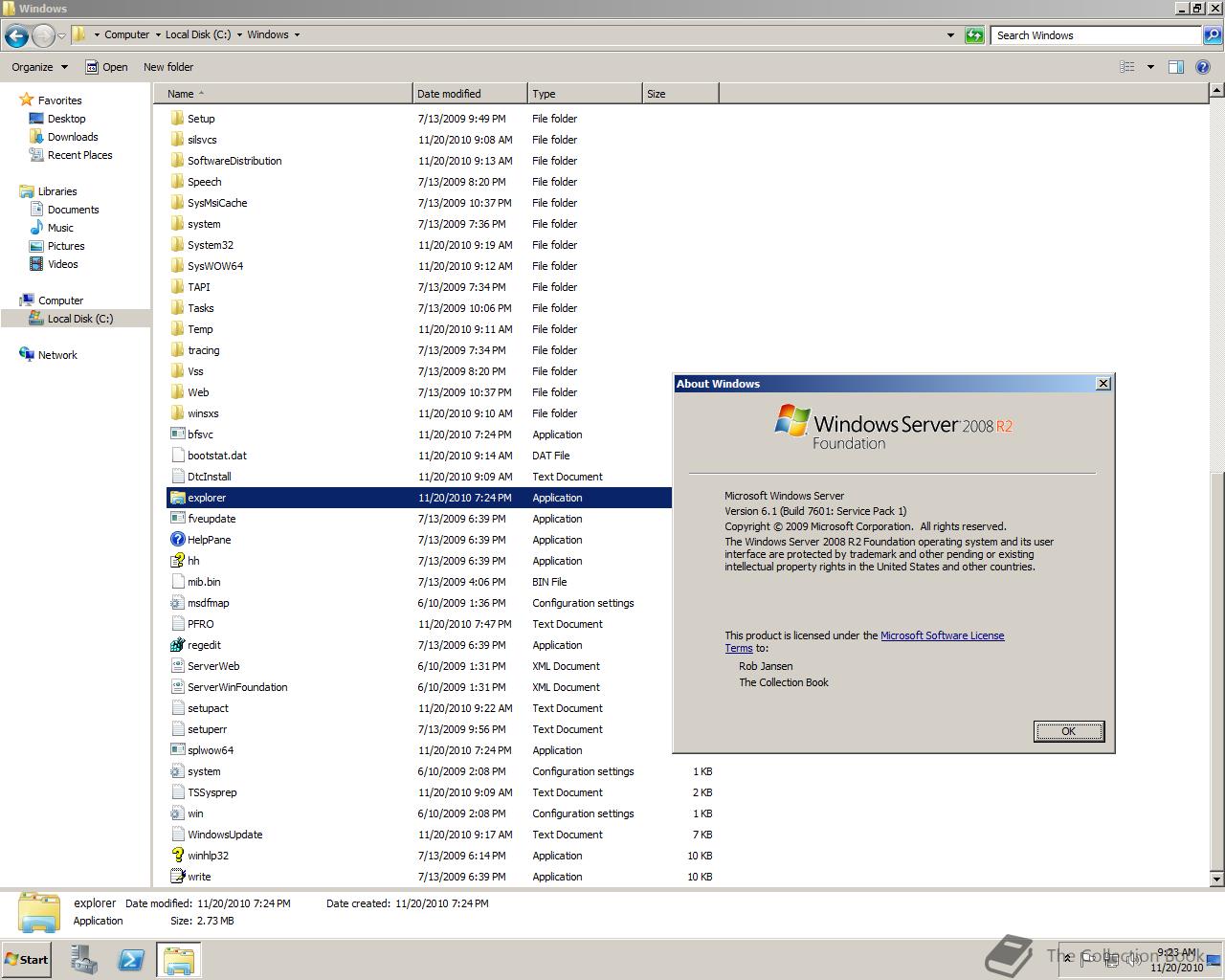The height and width of the screenshot is (980, 1225).
Task: Sort by Date modified column header
Action: 470,94
